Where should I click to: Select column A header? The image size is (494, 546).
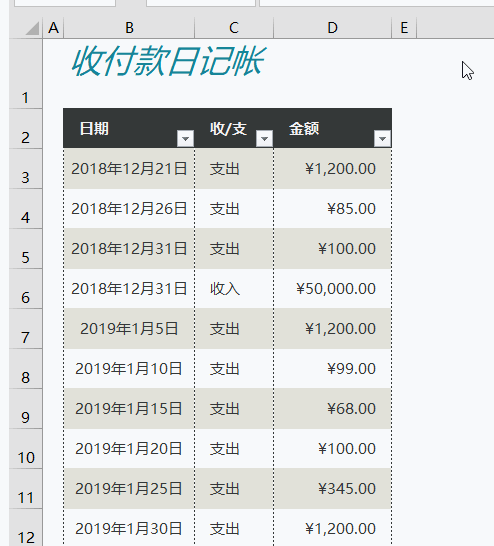pos(53,28)
